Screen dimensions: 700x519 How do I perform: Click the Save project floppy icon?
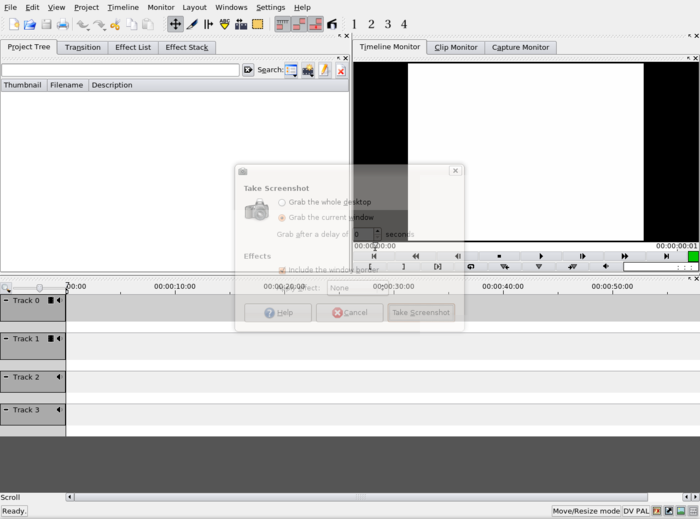(x=46, y=24)
